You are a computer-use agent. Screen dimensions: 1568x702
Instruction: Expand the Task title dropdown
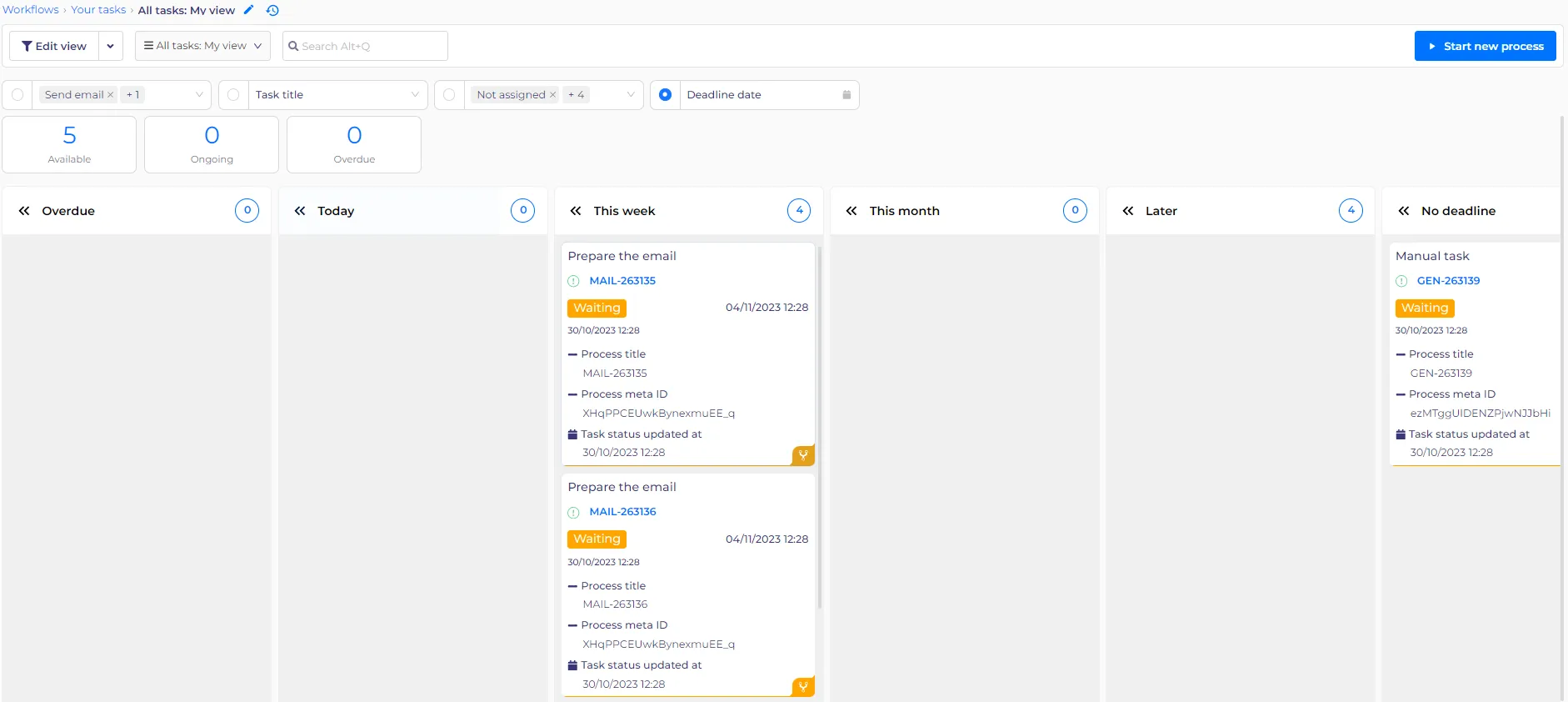pos(415,95)
